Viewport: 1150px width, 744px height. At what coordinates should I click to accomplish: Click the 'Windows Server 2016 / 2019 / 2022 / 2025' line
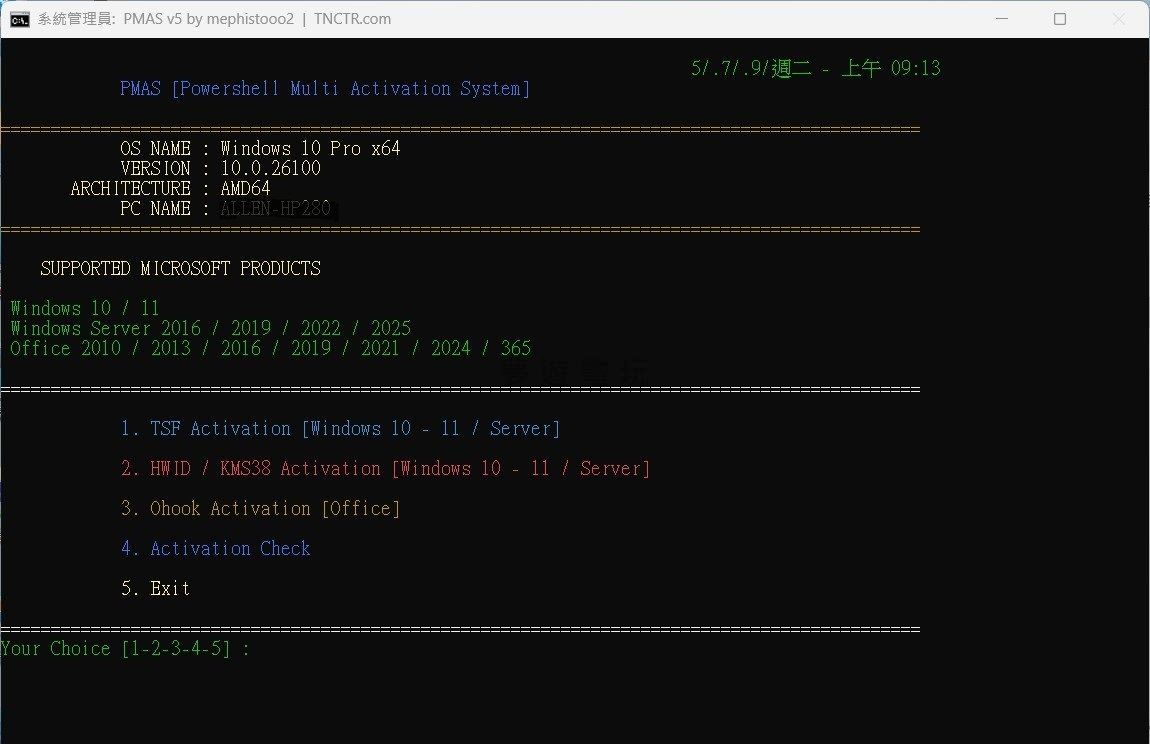[x=210, y=328]
